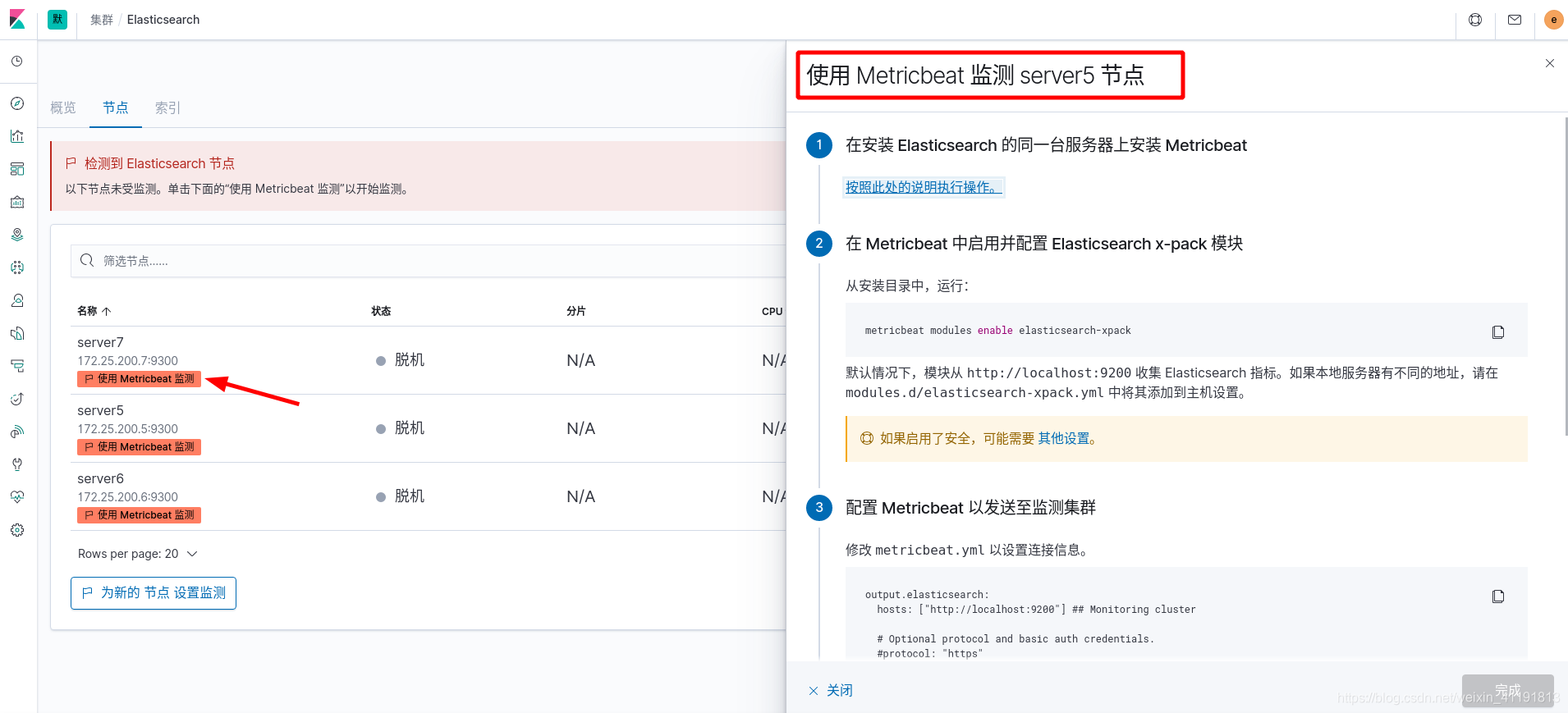Click the flyout vertical scrollbar
Image resolution: width=1568 pixels, height=713 pixels.
(1565, 275)
